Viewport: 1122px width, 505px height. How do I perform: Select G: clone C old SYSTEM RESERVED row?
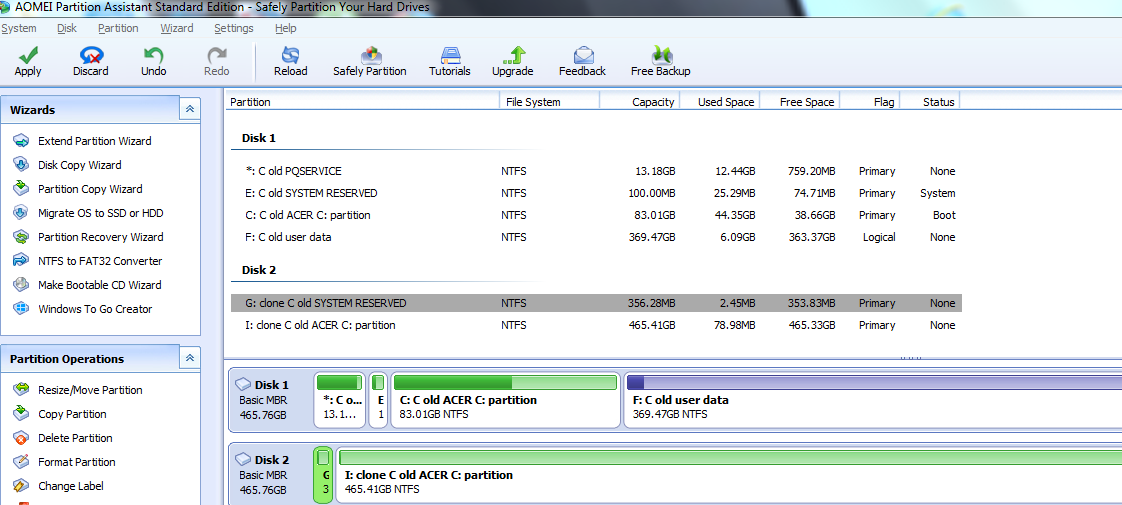point(596,303)
